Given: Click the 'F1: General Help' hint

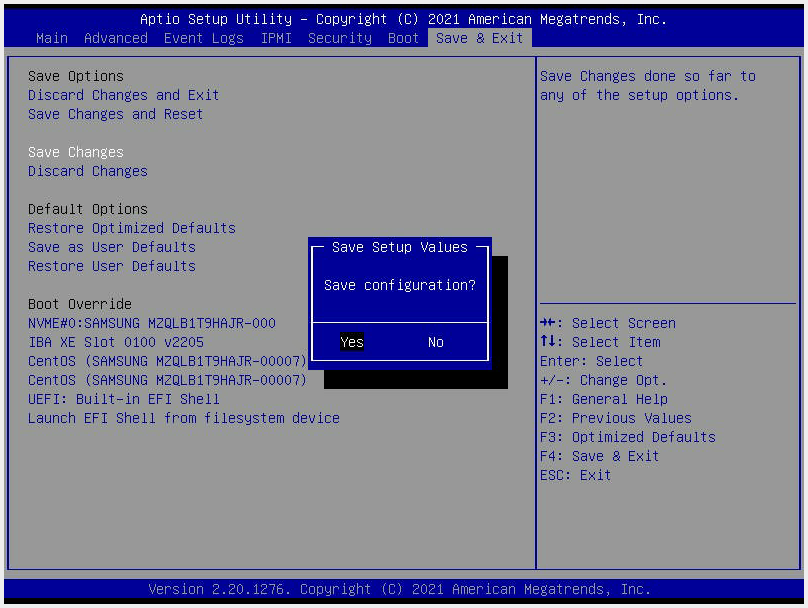Looking at the screenshot, I should coord(604,399).
